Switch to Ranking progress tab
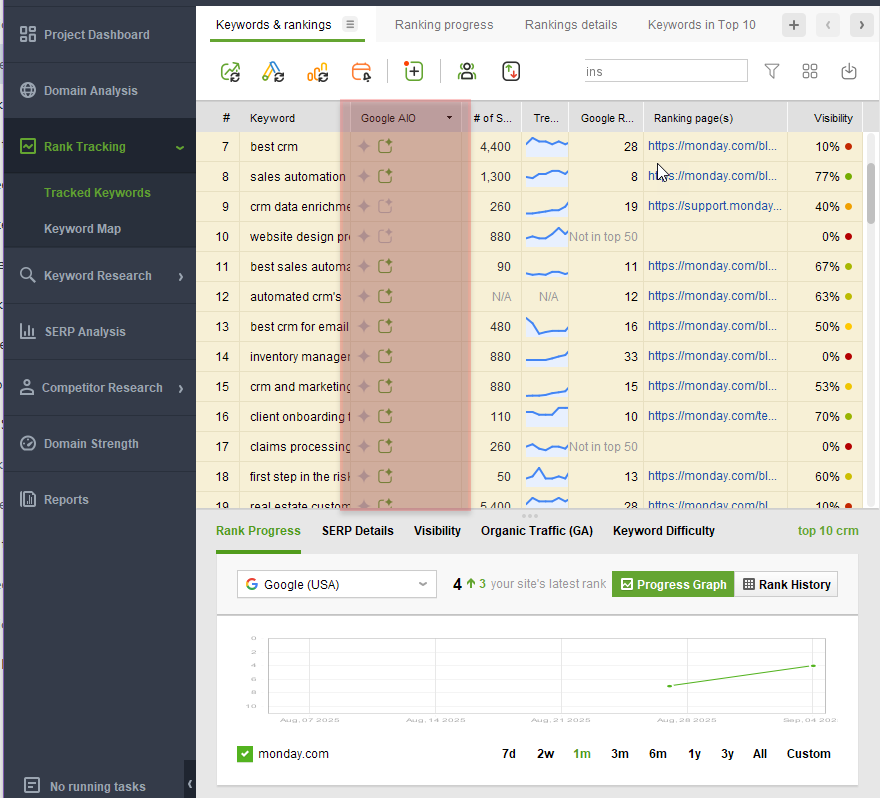Viewport: 880px width, 798px height. point(444,25)
